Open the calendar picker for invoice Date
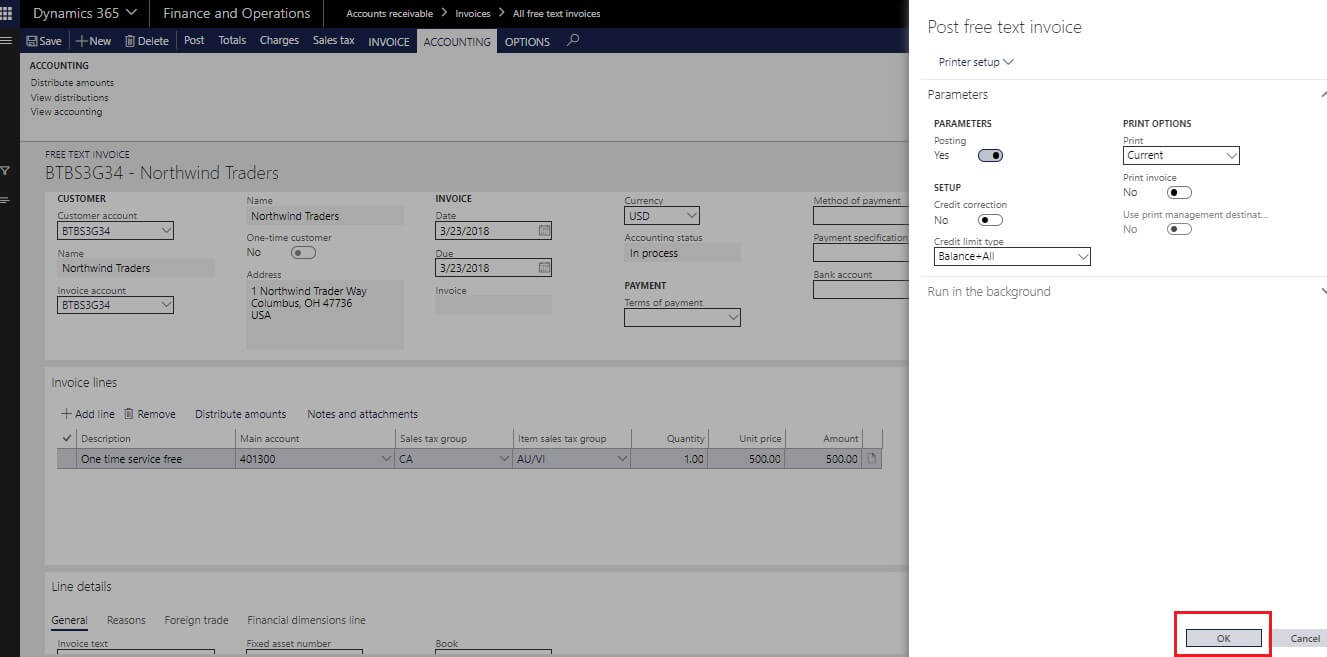 544,230
